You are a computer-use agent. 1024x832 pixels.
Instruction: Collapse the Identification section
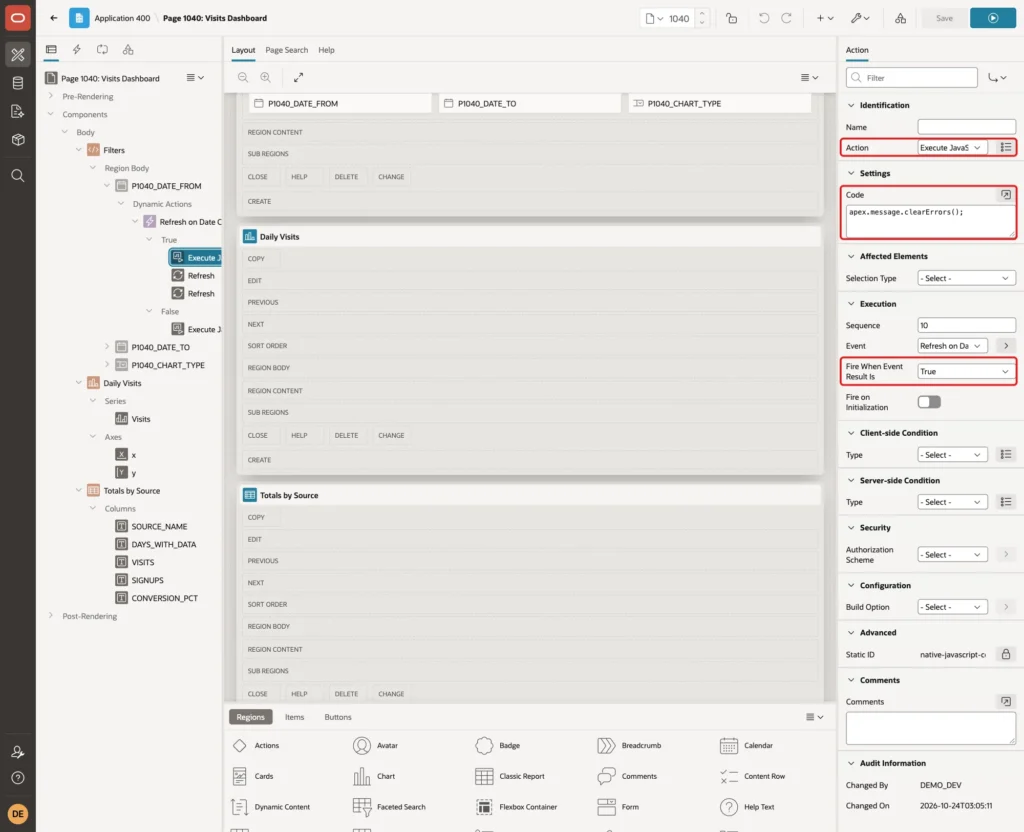pos(851,105)
